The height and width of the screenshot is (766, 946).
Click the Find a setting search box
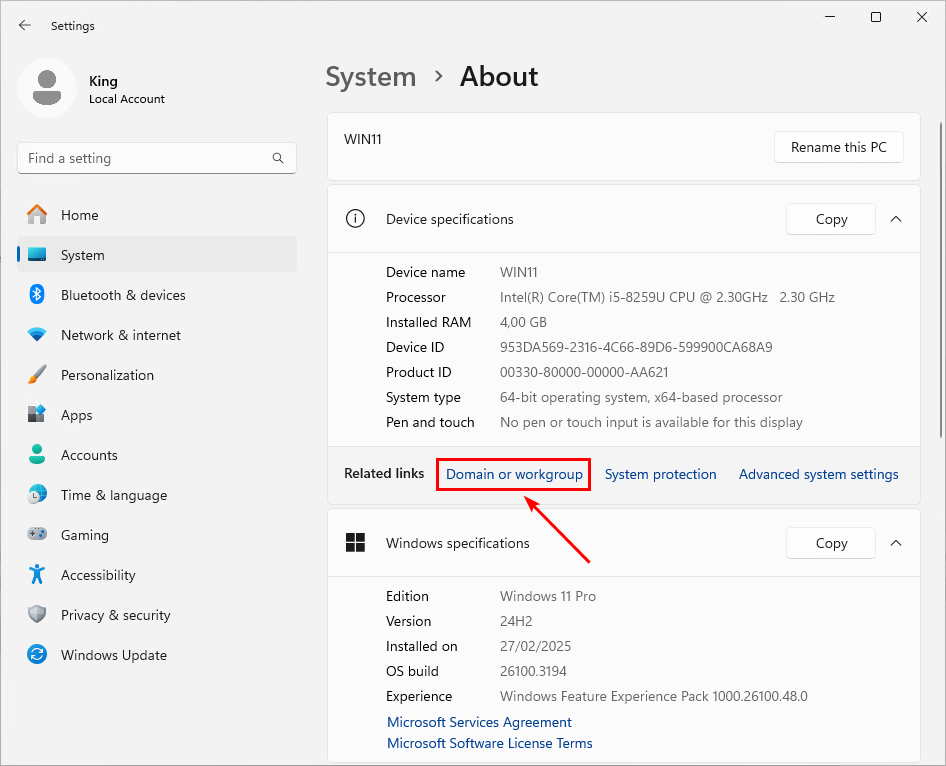click(145, 158)
